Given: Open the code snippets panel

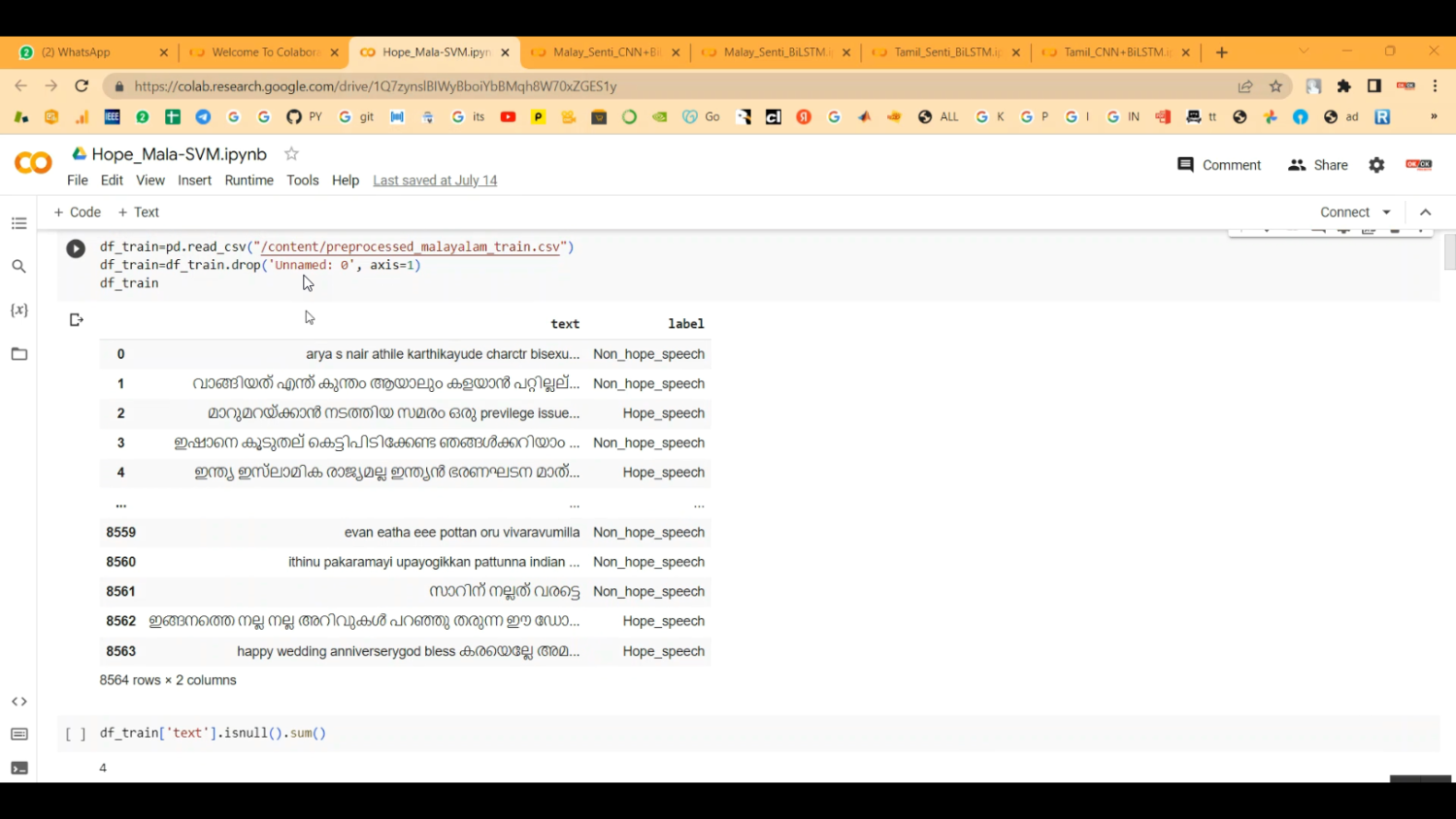Looking at the screenshot, I should [18, 701].
